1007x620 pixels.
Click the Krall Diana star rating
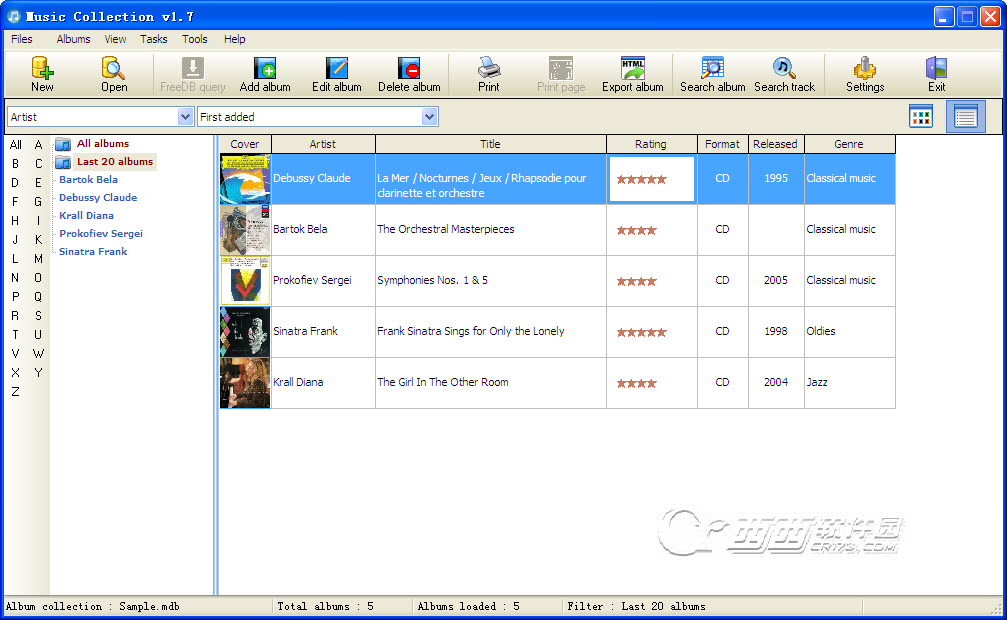pos(636,384)
